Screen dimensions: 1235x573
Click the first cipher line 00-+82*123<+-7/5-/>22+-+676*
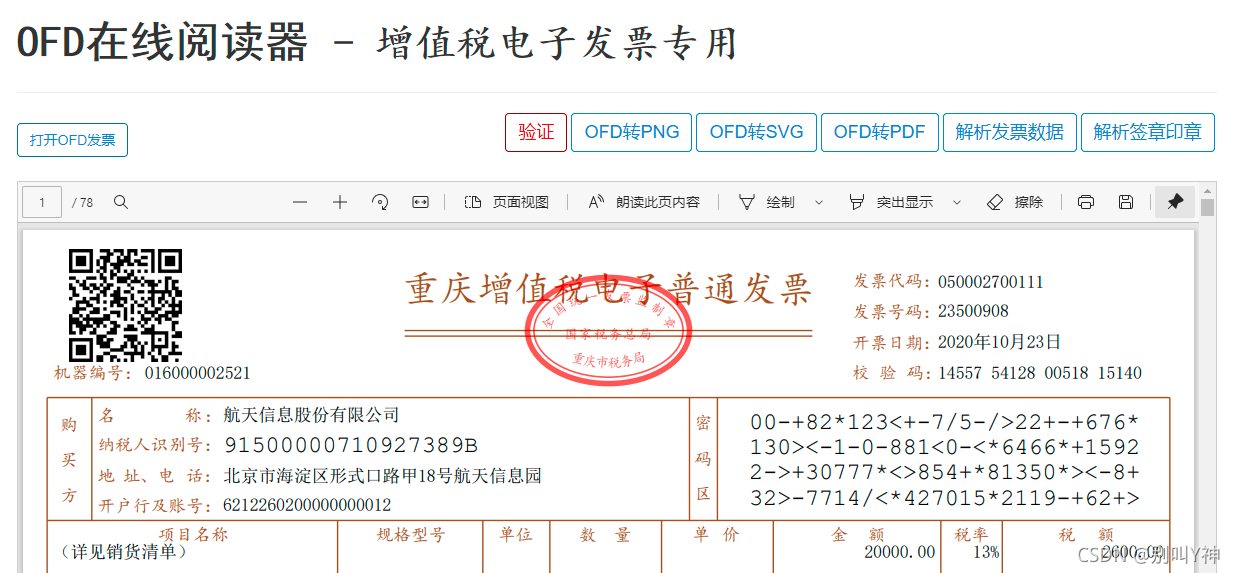coord(944,422)
